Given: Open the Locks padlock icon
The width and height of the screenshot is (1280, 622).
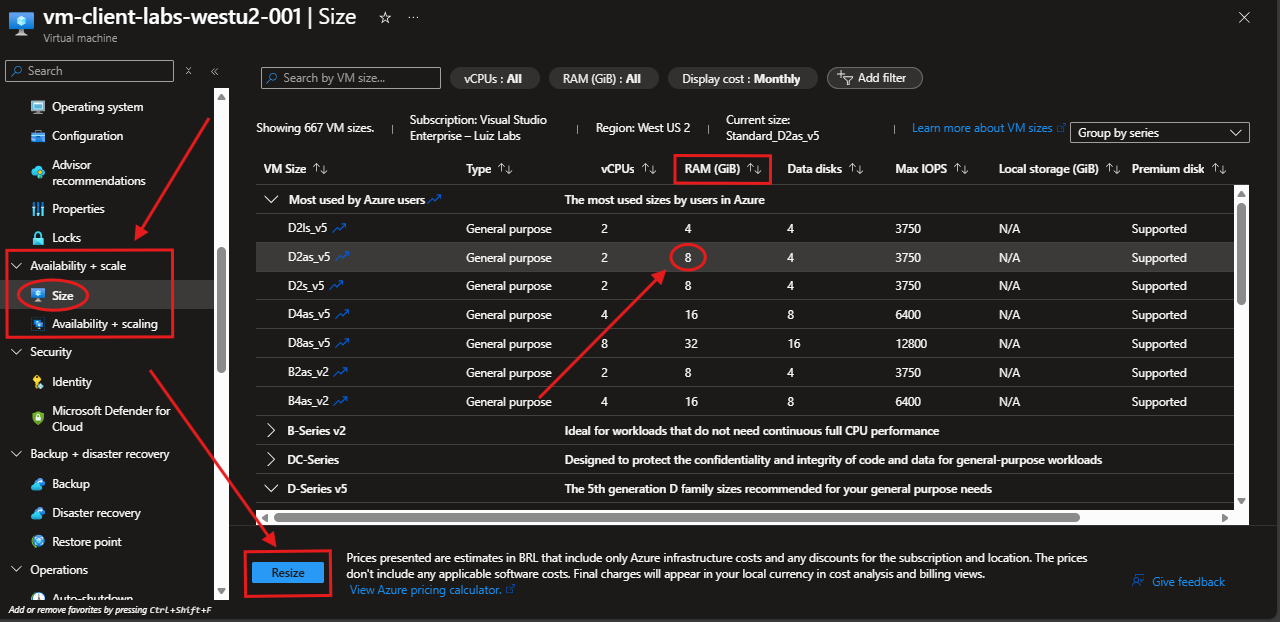Looking at the screenshot, I should pyautogui.click(x=38, y=238).
